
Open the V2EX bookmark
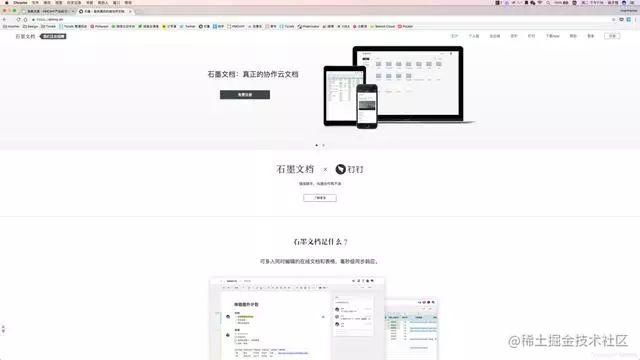pyautogui.click(x=344, y=26)
